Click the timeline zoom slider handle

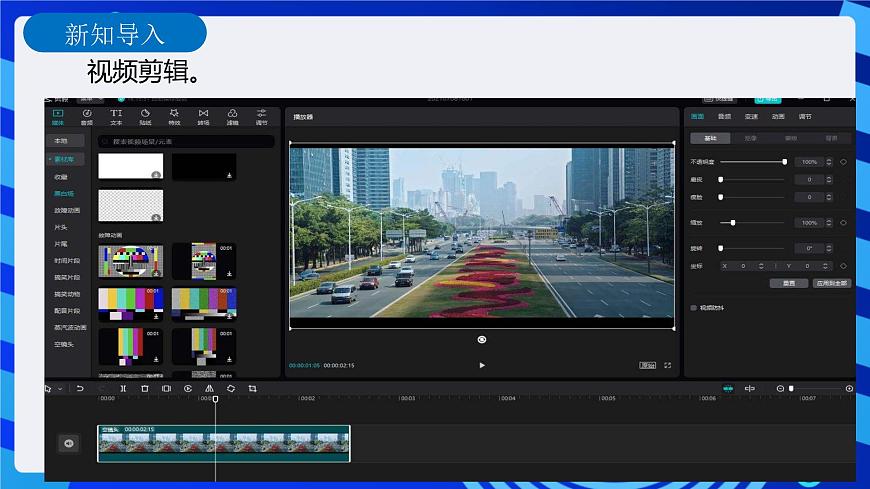pos(791,389)
